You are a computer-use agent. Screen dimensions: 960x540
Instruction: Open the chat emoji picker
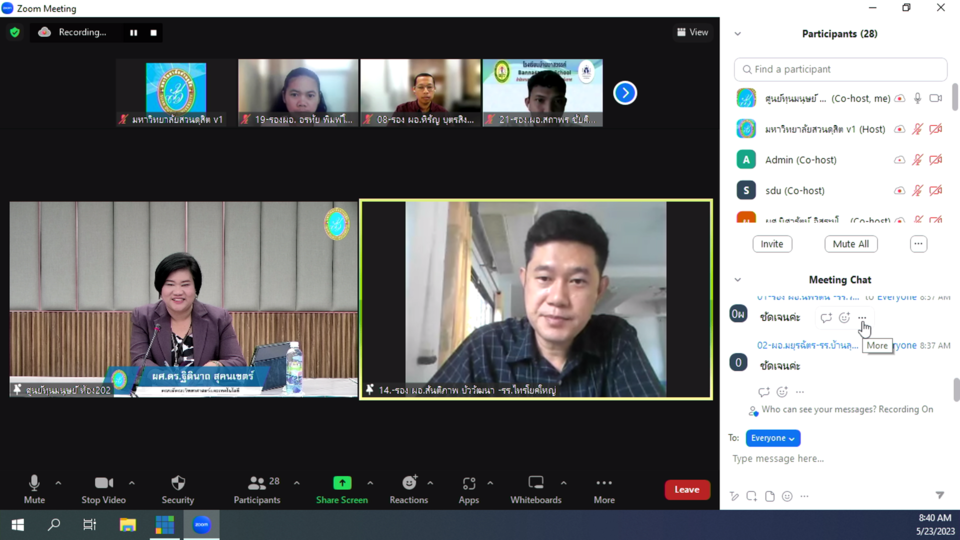[x=787, y=496]
